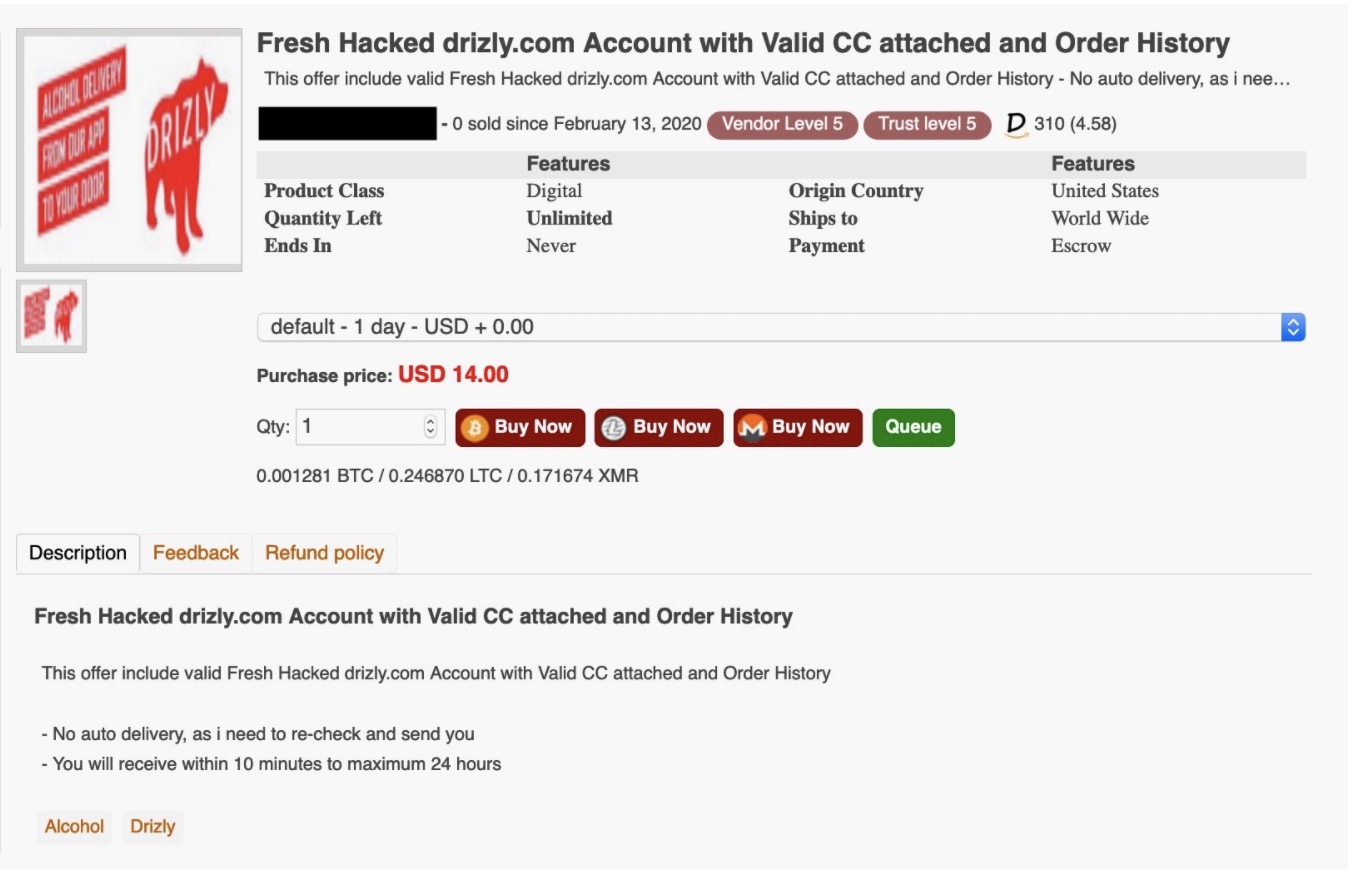
Task: Switch to the Description tab
Action: pos(78,553)
